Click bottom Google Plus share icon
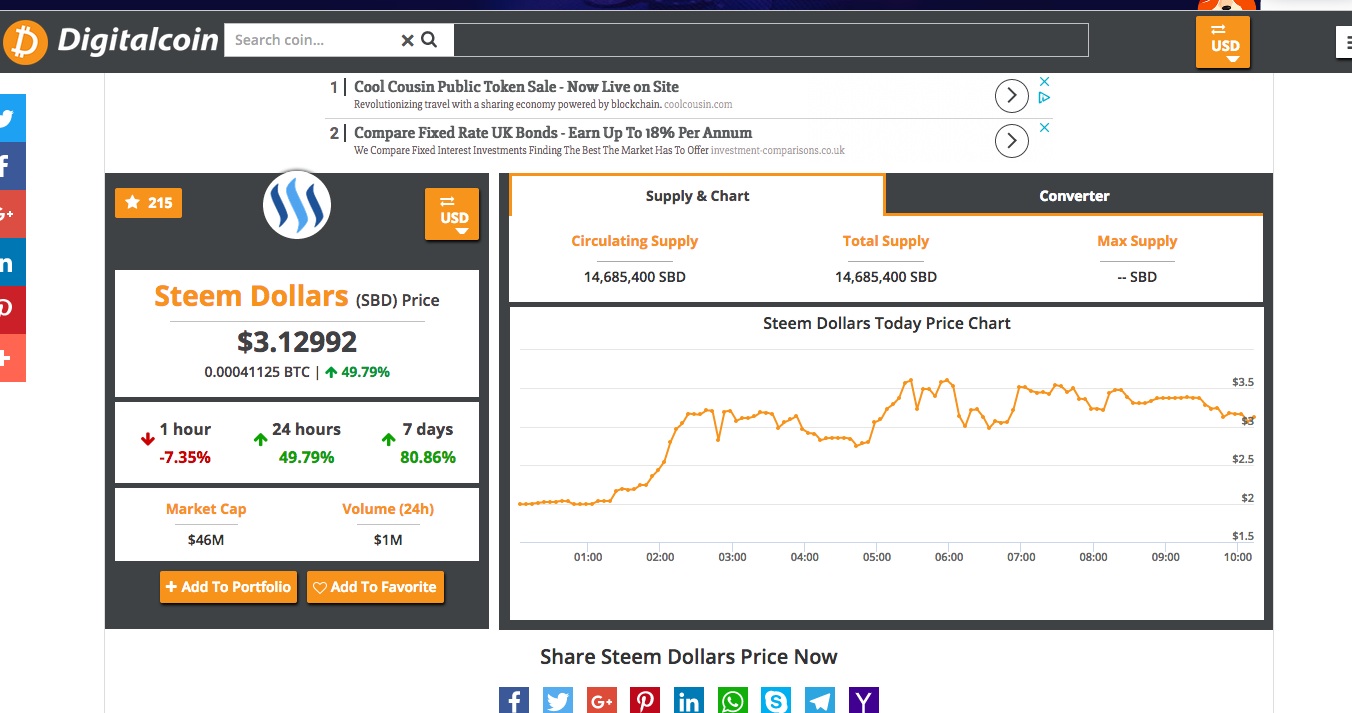Image resolution: width=1352 pixels, height=713 pixels. pyautogui.click(x=601, y=700)
